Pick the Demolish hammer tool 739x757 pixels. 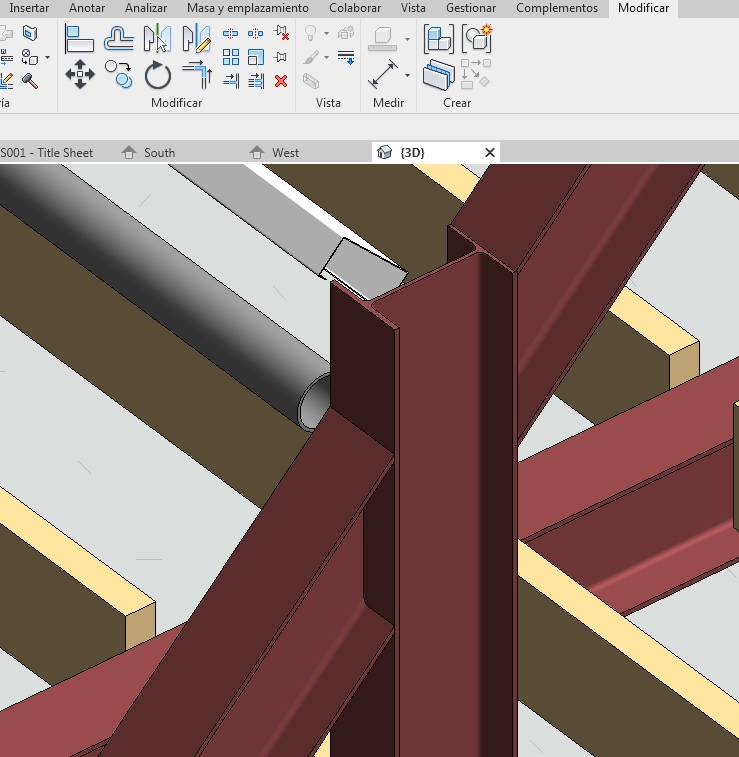[x=30, y=81]
